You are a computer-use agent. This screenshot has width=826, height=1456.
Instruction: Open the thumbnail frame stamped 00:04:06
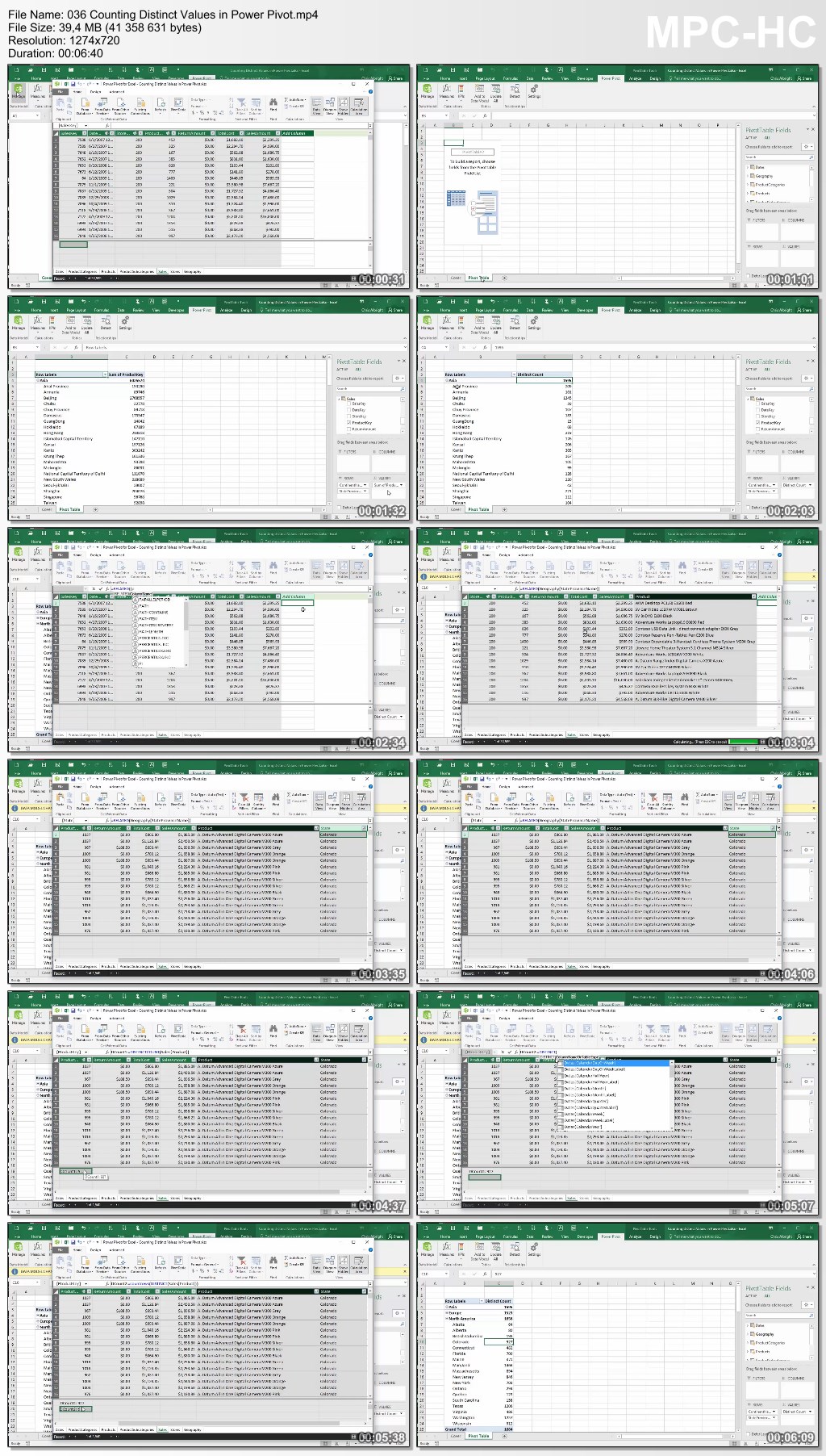(618, 872)
